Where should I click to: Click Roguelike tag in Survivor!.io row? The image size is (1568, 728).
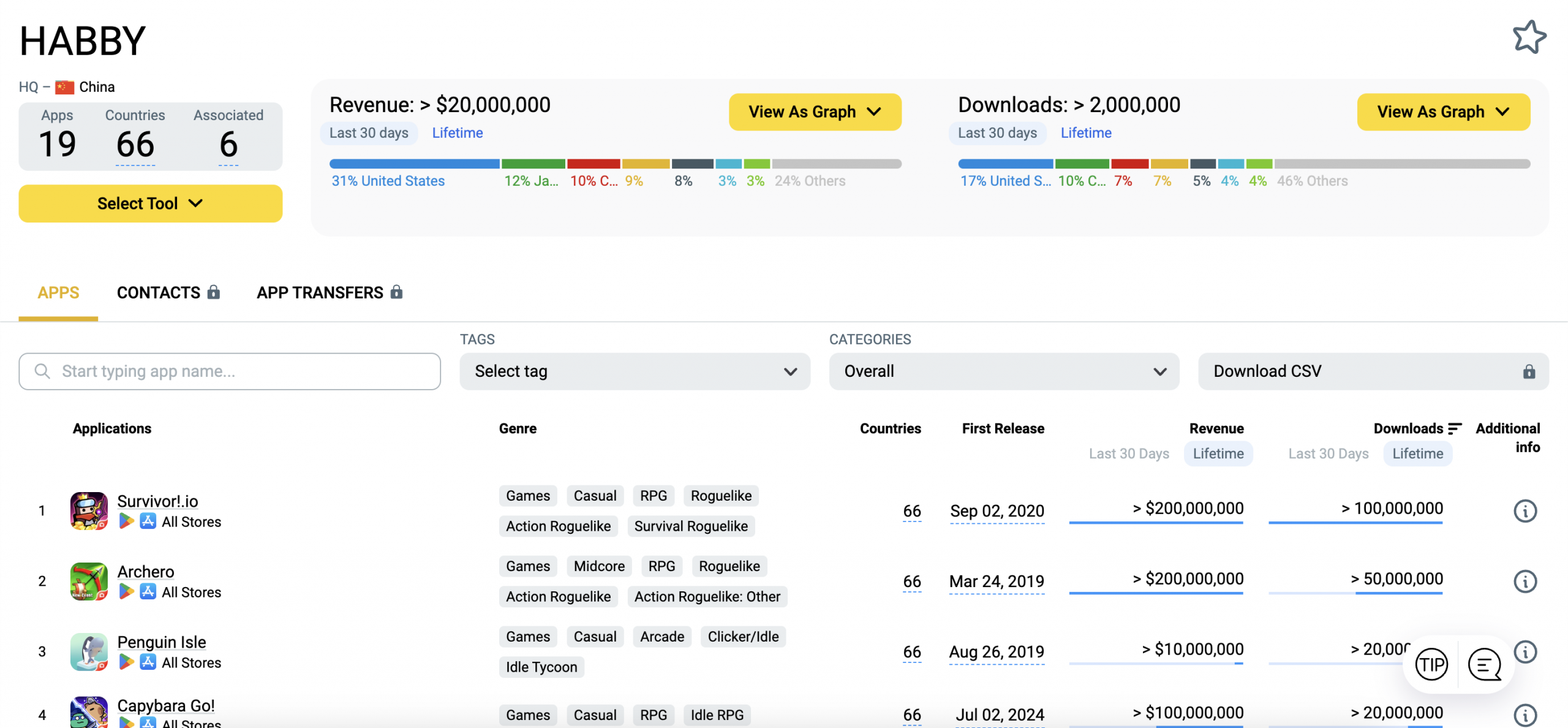click(721, 496)
